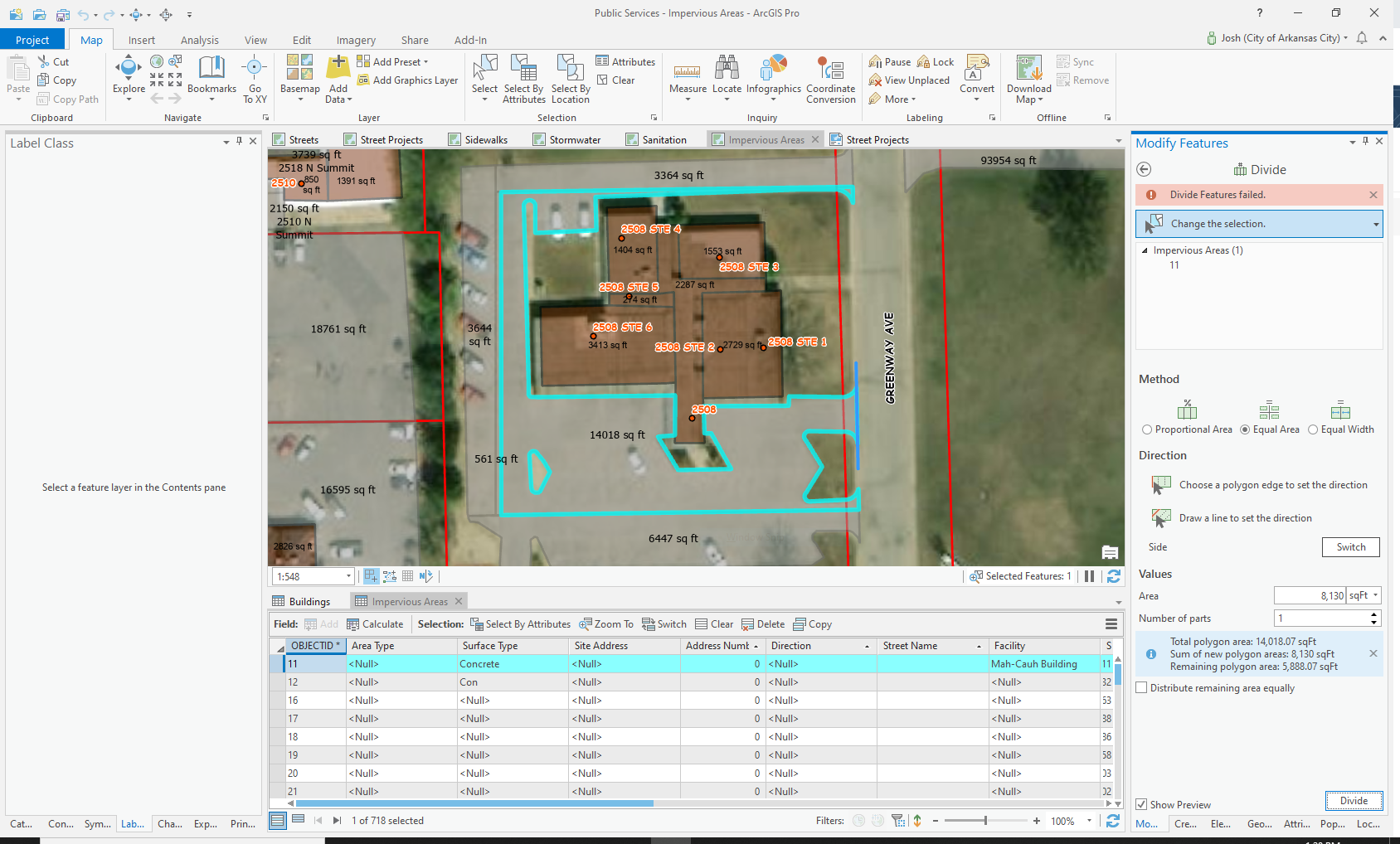Go back in Modify Features pane
This screenshot has height=844, width=1400.
click(1144, 169)
